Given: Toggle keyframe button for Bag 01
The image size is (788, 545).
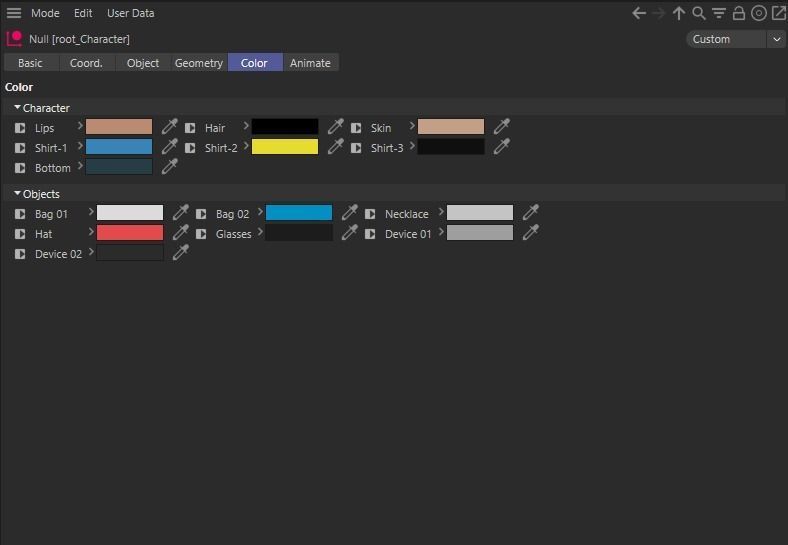Looking at the screenshot, I should [20, 214].
